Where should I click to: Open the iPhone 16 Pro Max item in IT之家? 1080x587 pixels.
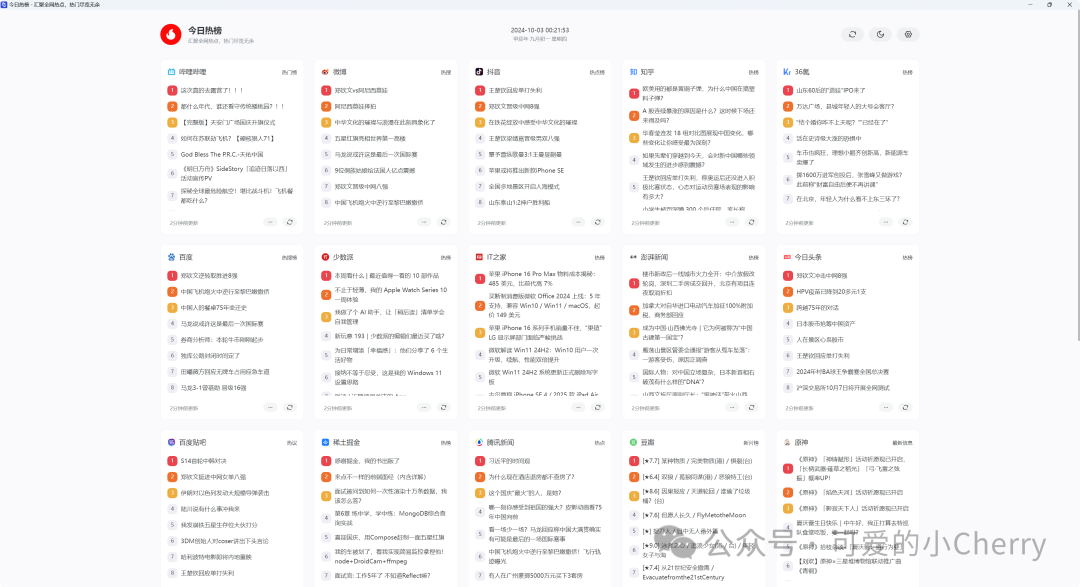(542, 278)
